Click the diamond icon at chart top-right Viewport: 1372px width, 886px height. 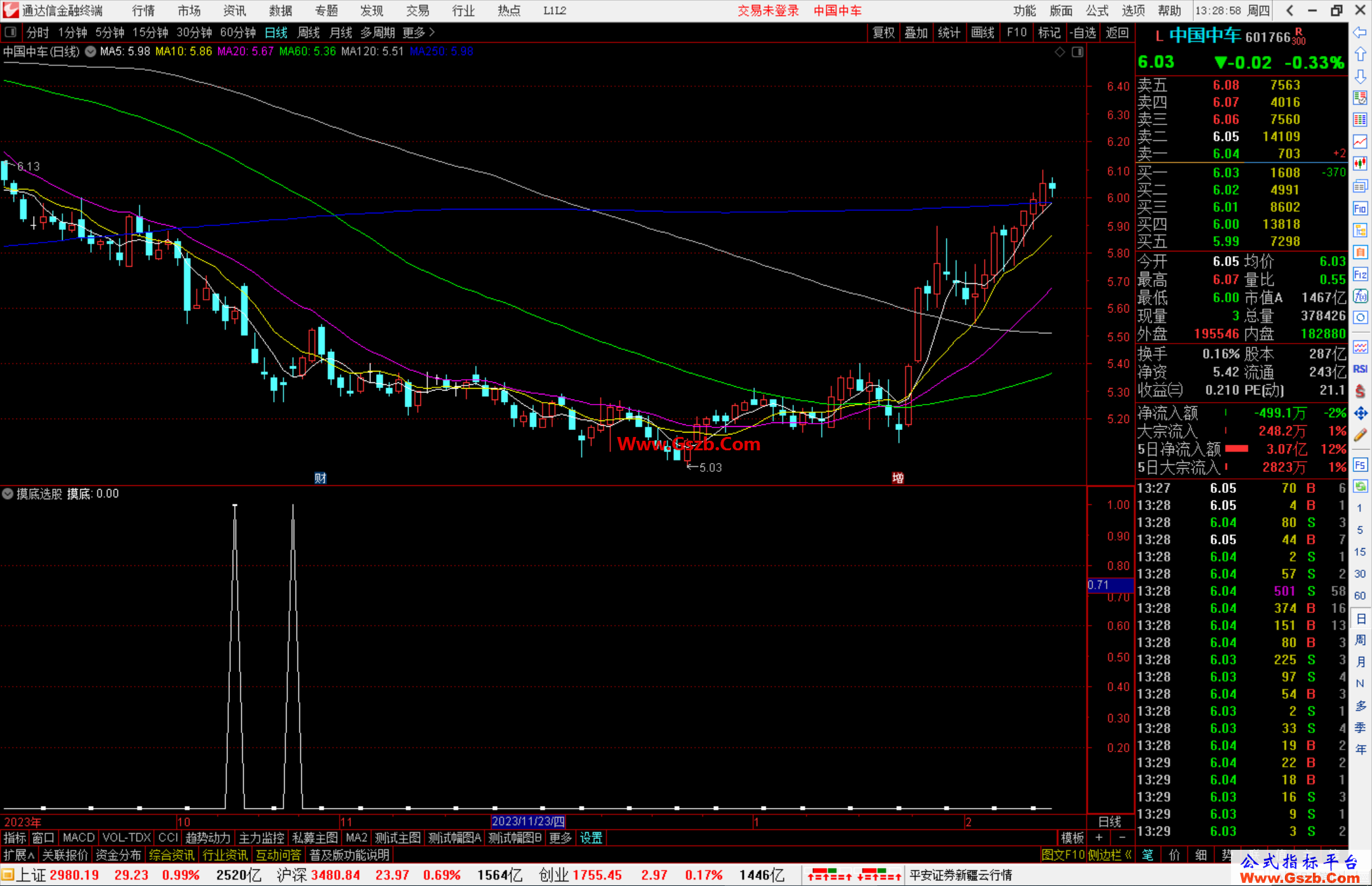[1060, 52]
